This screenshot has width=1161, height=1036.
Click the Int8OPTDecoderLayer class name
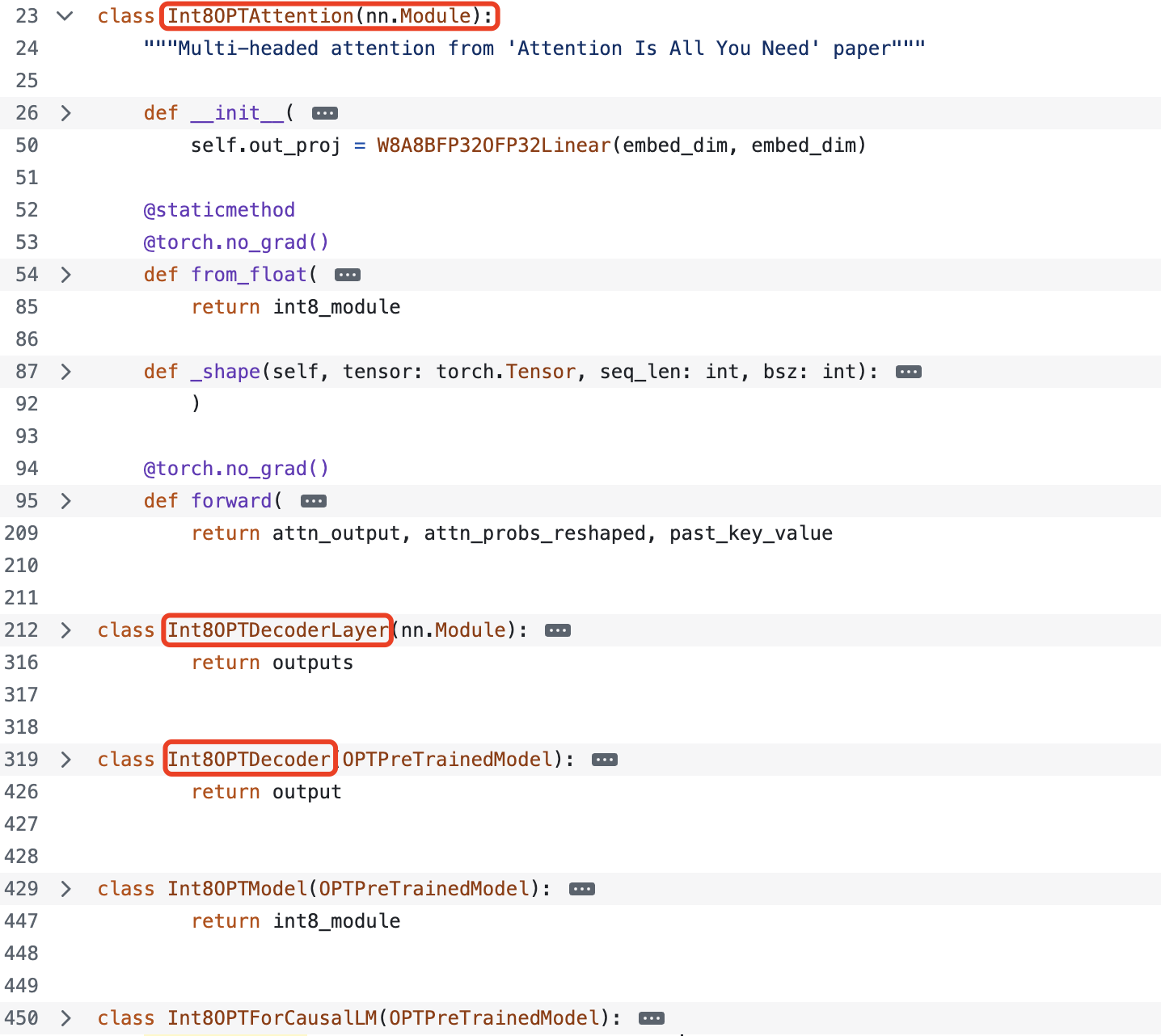pyautogui.click(x=278, y=630)
